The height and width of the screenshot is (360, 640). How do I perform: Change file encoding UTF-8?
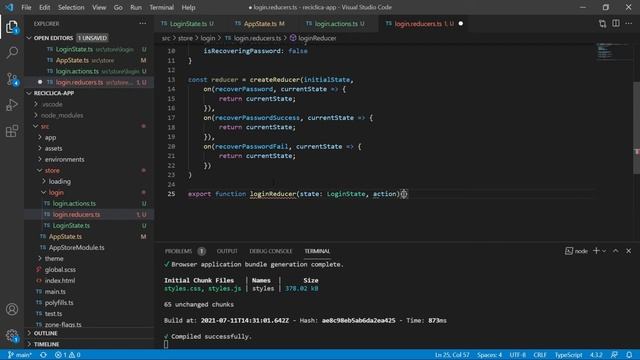point(518,355)
